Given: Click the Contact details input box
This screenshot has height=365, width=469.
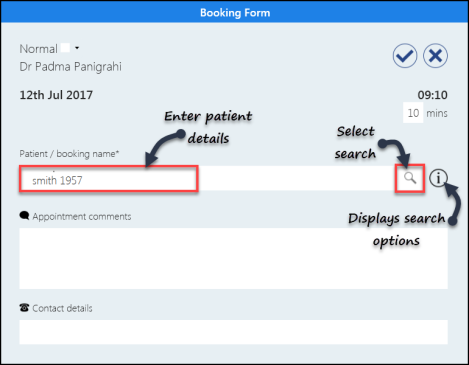Looking at the screenshot, I should tap(233, 332).
